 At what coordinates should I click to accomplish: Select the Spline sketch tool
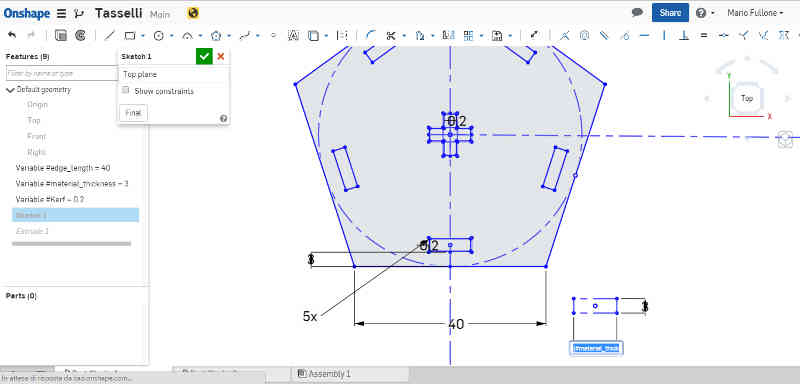click(245, 36)
